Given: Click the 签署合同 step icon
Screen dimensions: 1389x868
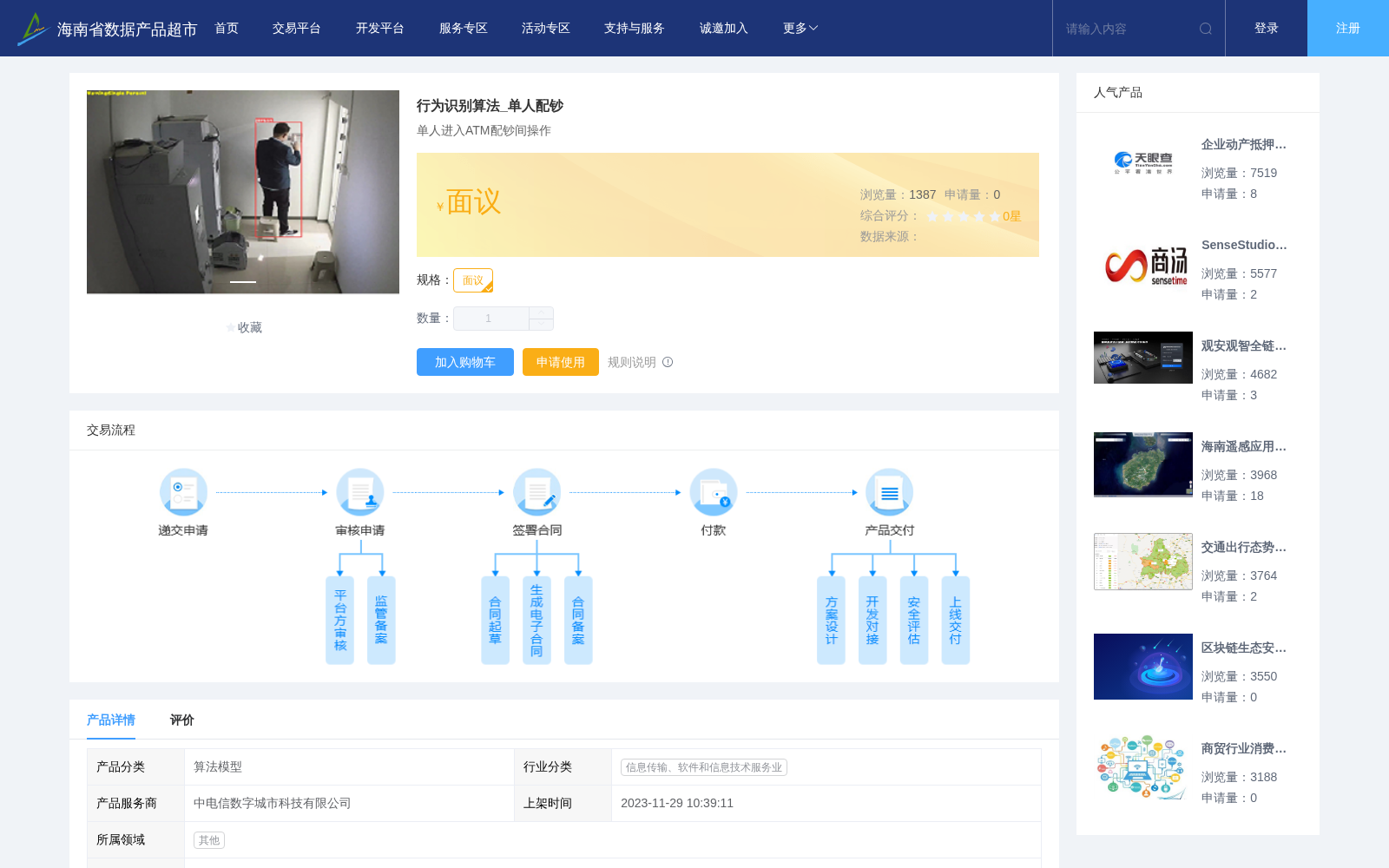Looking at the screenshot, I should [x=537, y=492].
